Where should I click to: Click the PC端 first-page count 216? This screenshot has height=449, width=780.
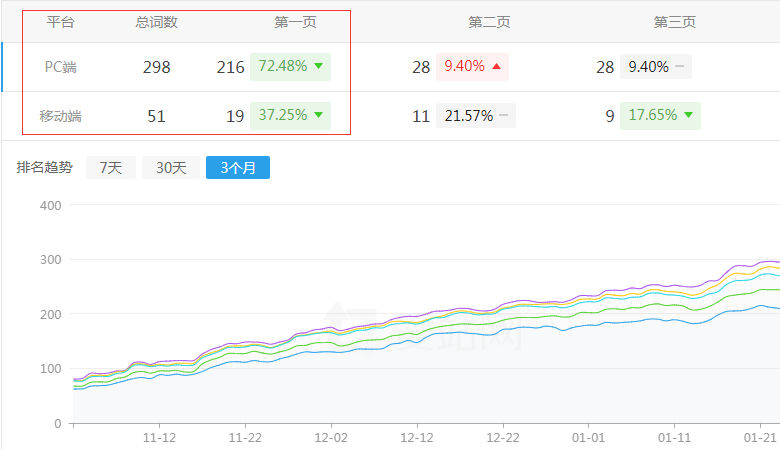pos(230,67)
